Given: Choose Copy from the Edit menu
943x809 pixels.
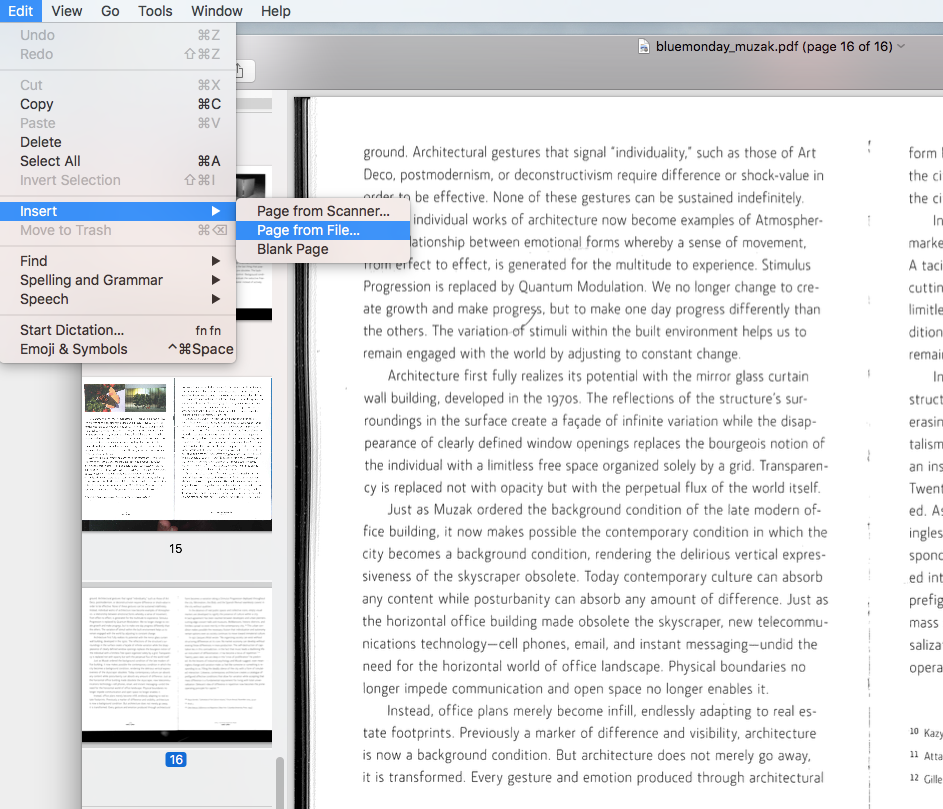Looking at the screenshot, I should pos(118,104).
